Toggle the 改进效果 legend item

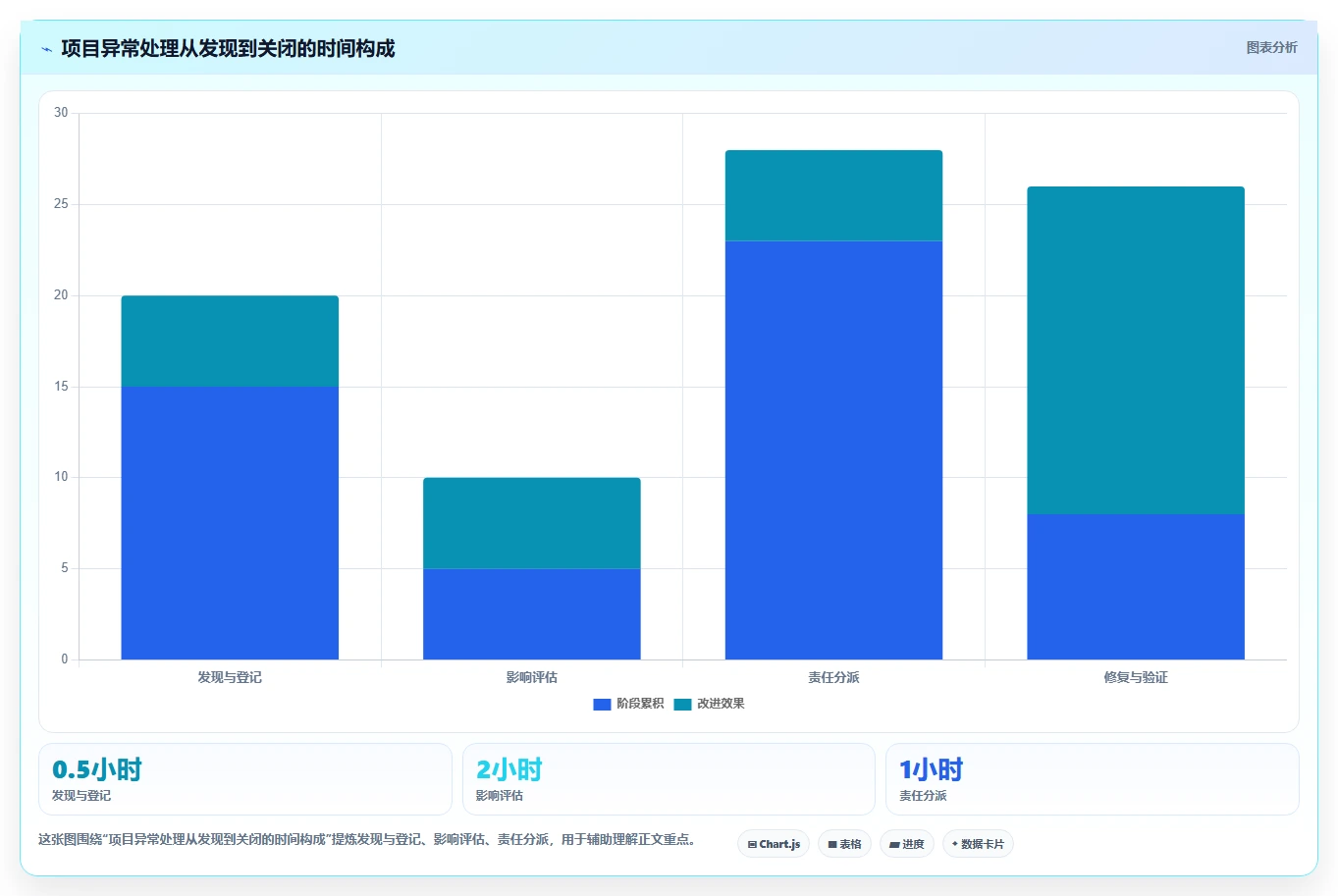click(709, 704)
